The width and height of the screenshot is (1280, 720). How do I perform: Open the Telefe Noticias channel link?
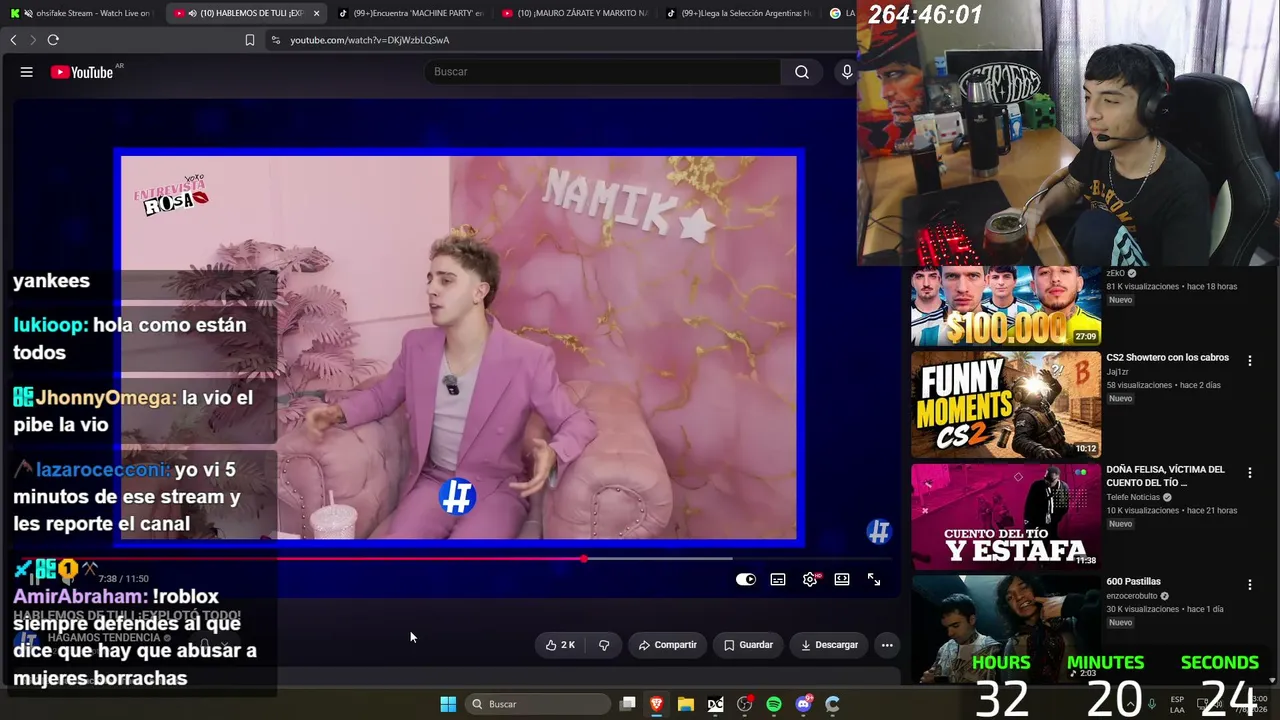pyautogui.click(x=1133, y=497)
